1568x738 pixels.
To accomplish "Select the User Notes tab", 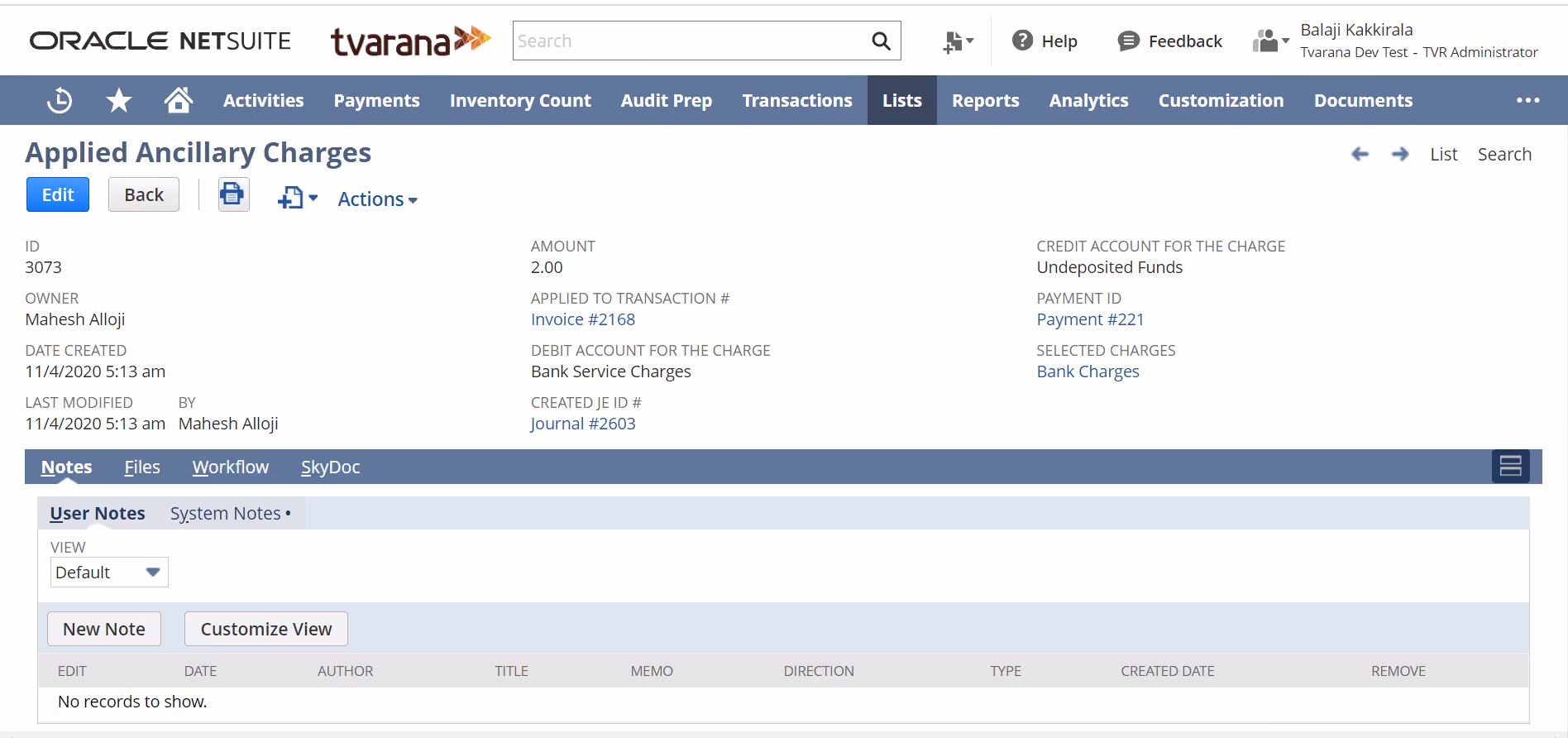I will point(98,513).
